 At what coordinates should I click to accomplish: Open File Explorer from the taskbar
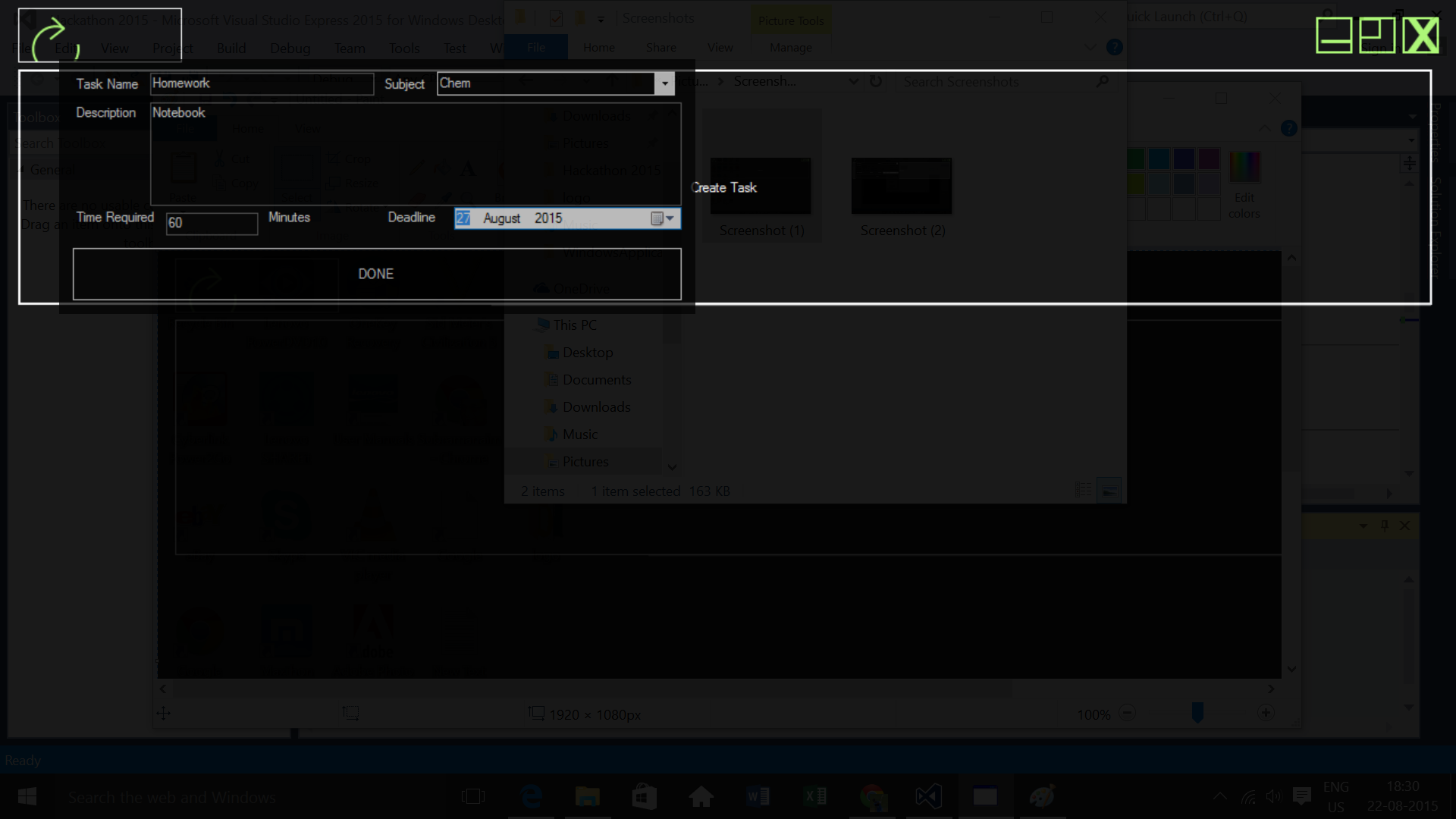587,796
